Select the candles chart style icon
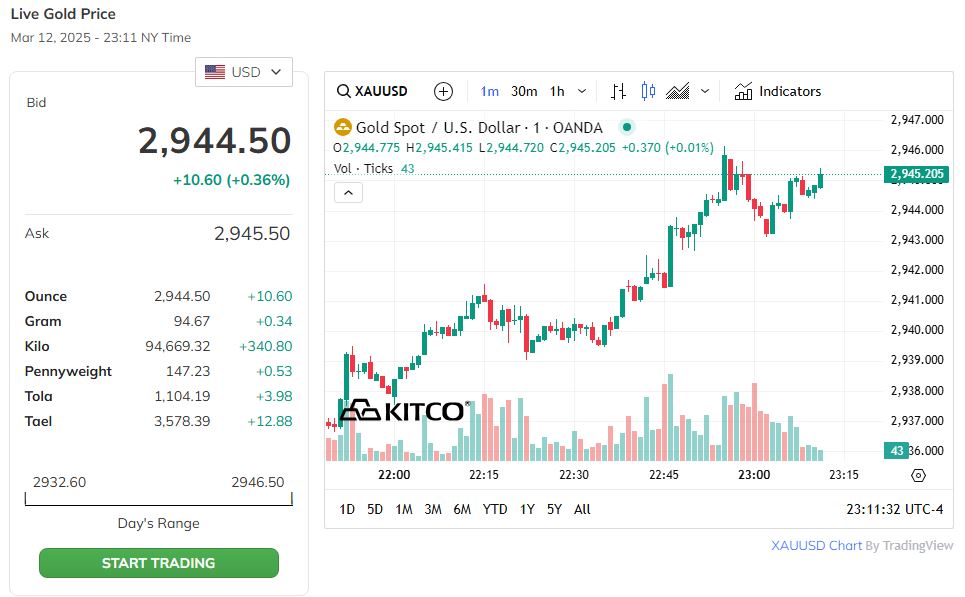Image resolution: width=965 pixels, height=597 pixels. coord(648,91)
